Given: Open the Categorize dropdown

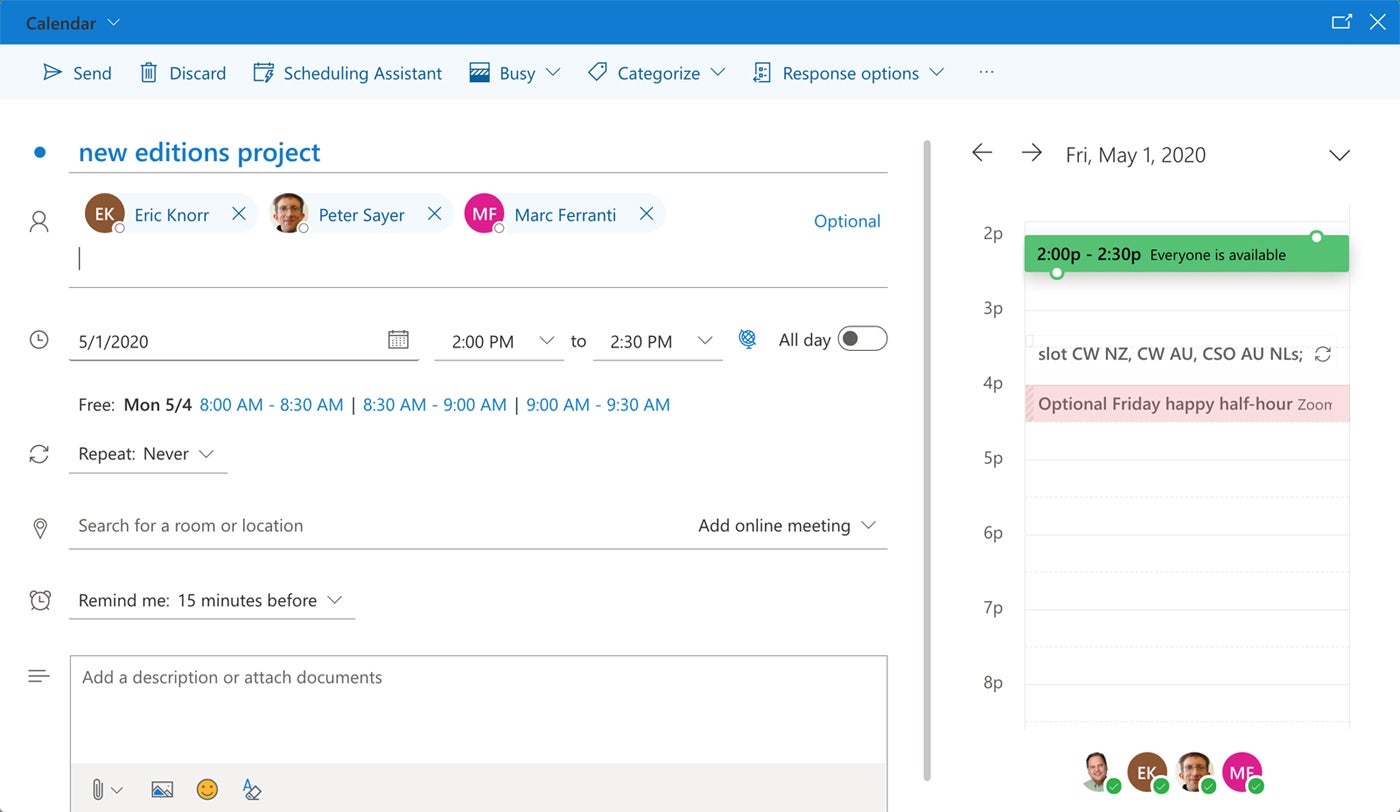Looking at the screenshot, I should pos(656,73).
